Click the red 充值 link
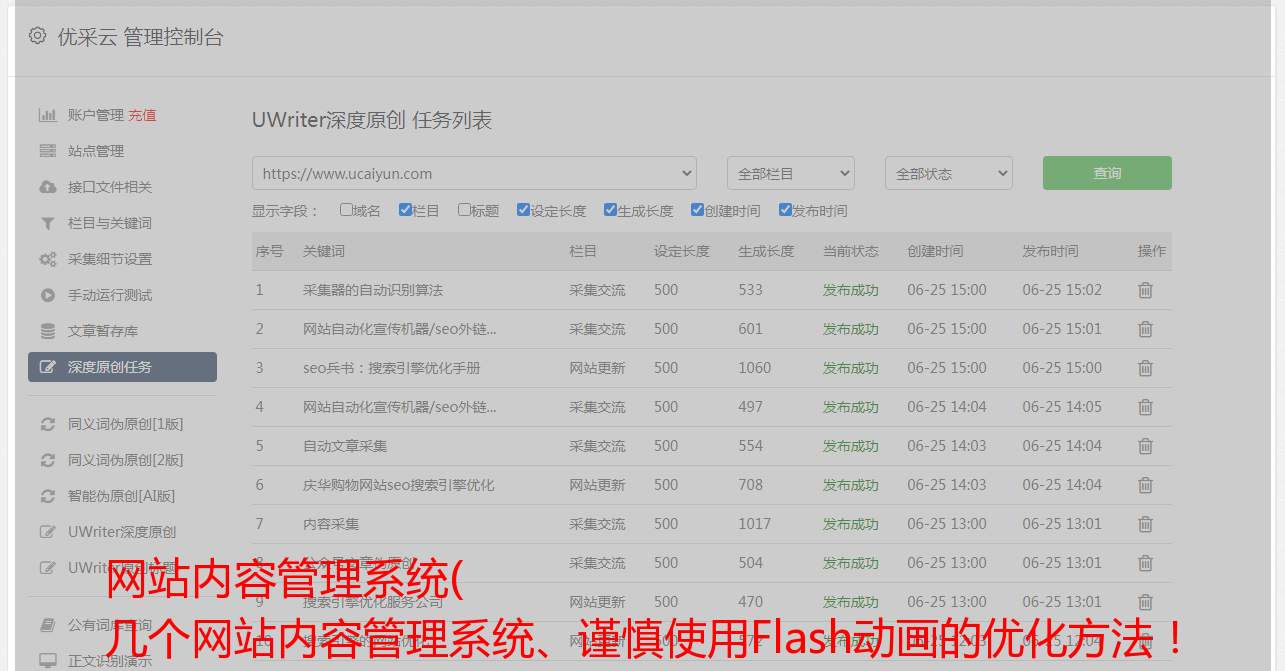The image size is (1285, 671). 142,115
